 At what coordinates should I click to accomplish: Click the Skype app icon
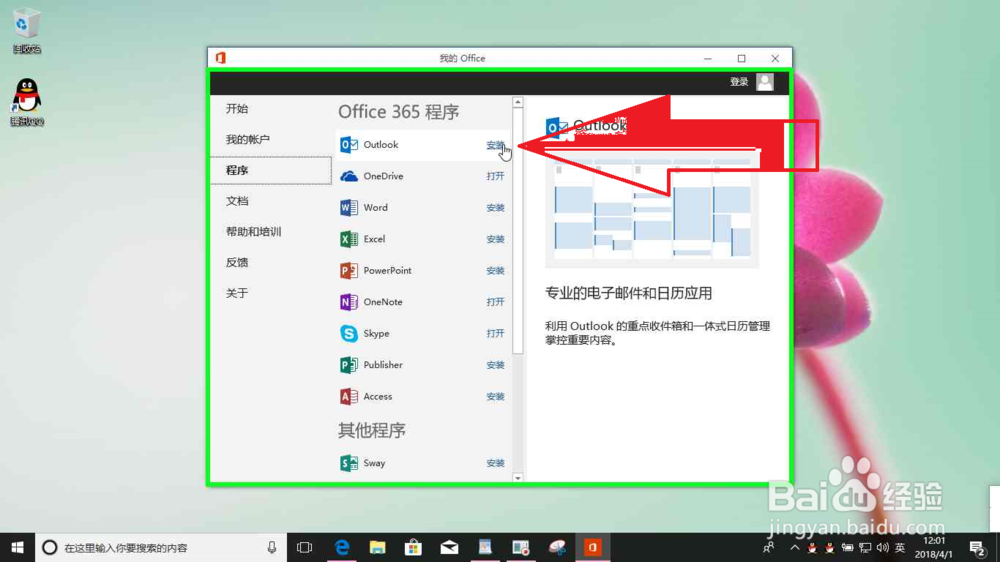click(x=349, y=334)
